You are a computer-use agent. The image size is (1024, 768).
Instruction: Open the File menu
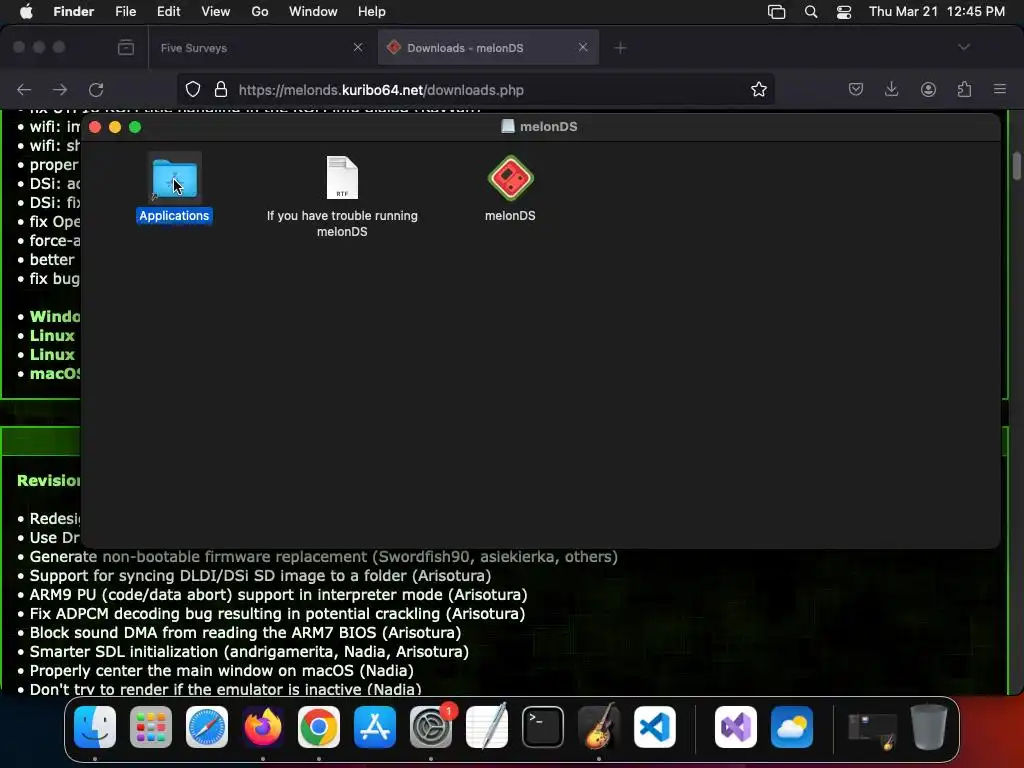coord(125,12)
